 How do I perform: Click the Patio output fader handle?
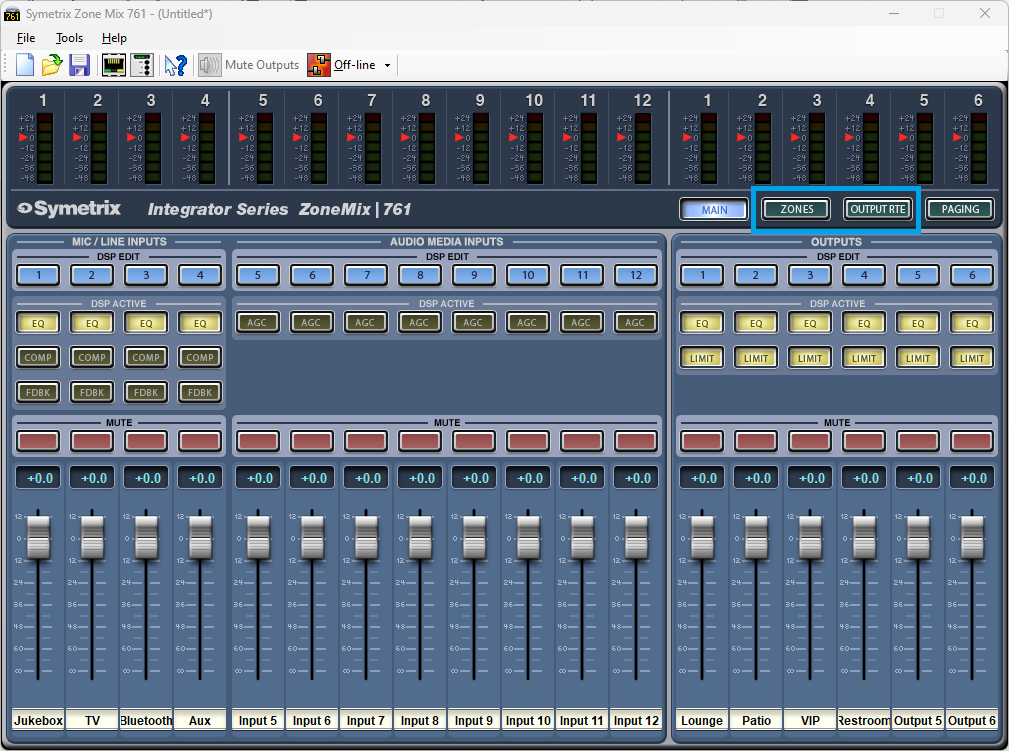756,536
